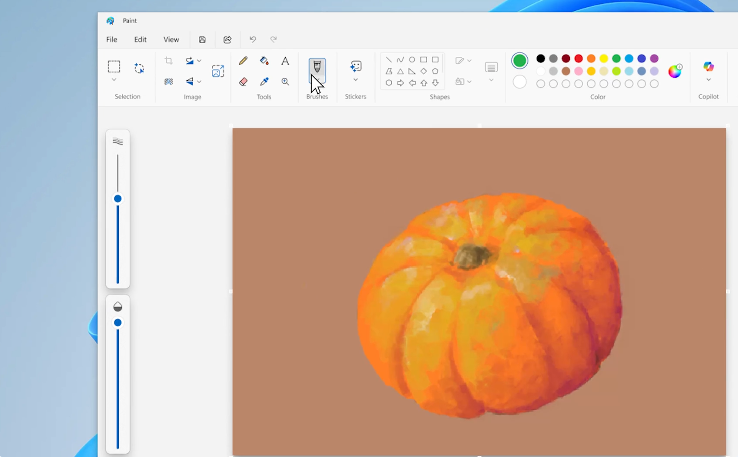Open the File menu
This screenshot has width=738, height=457.
112,40
